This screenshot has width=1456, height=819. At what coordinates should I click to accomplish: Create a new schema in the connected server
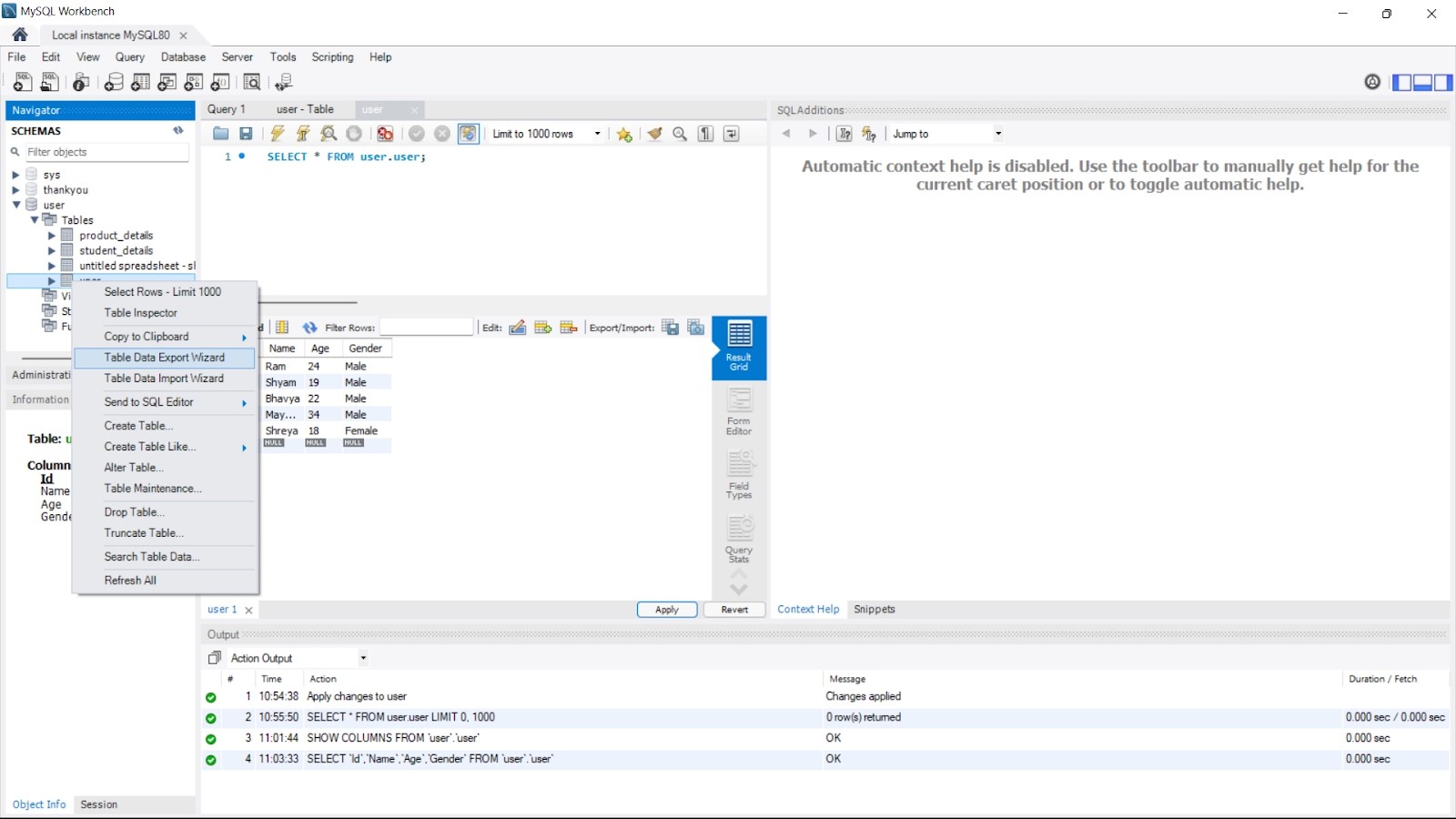(114, 82)
